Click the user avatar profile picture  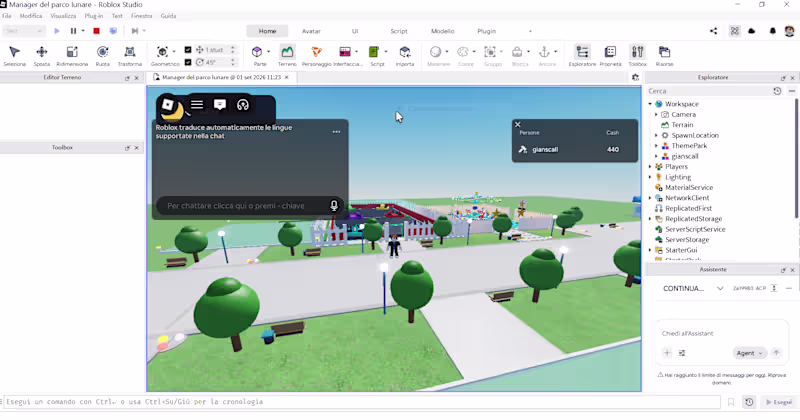coord(789,31)
